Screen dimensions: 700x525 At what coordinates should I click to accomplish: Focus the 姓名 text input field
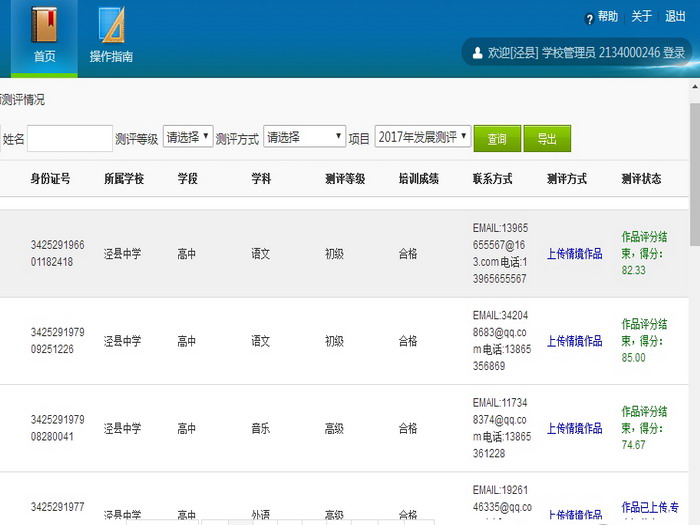click(70, 138)
